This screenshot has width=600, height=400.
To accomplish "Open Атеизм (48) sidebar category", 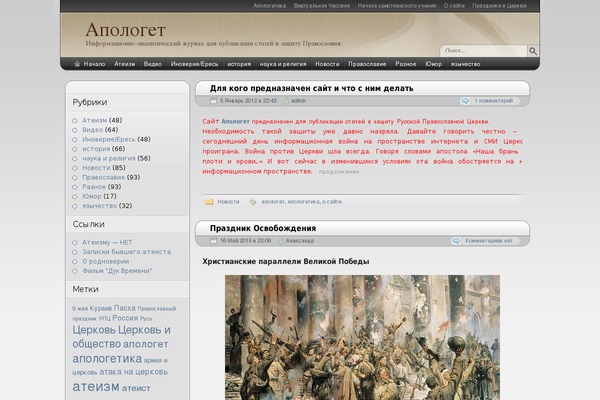I will tap(95, 120).
